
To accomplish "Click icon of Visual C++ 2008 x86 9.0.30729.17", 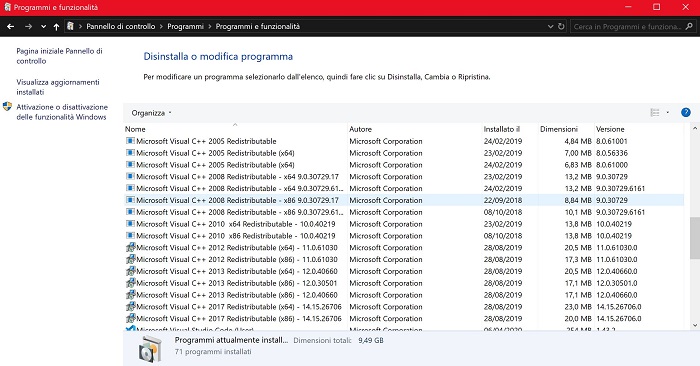I will point(130,200).
